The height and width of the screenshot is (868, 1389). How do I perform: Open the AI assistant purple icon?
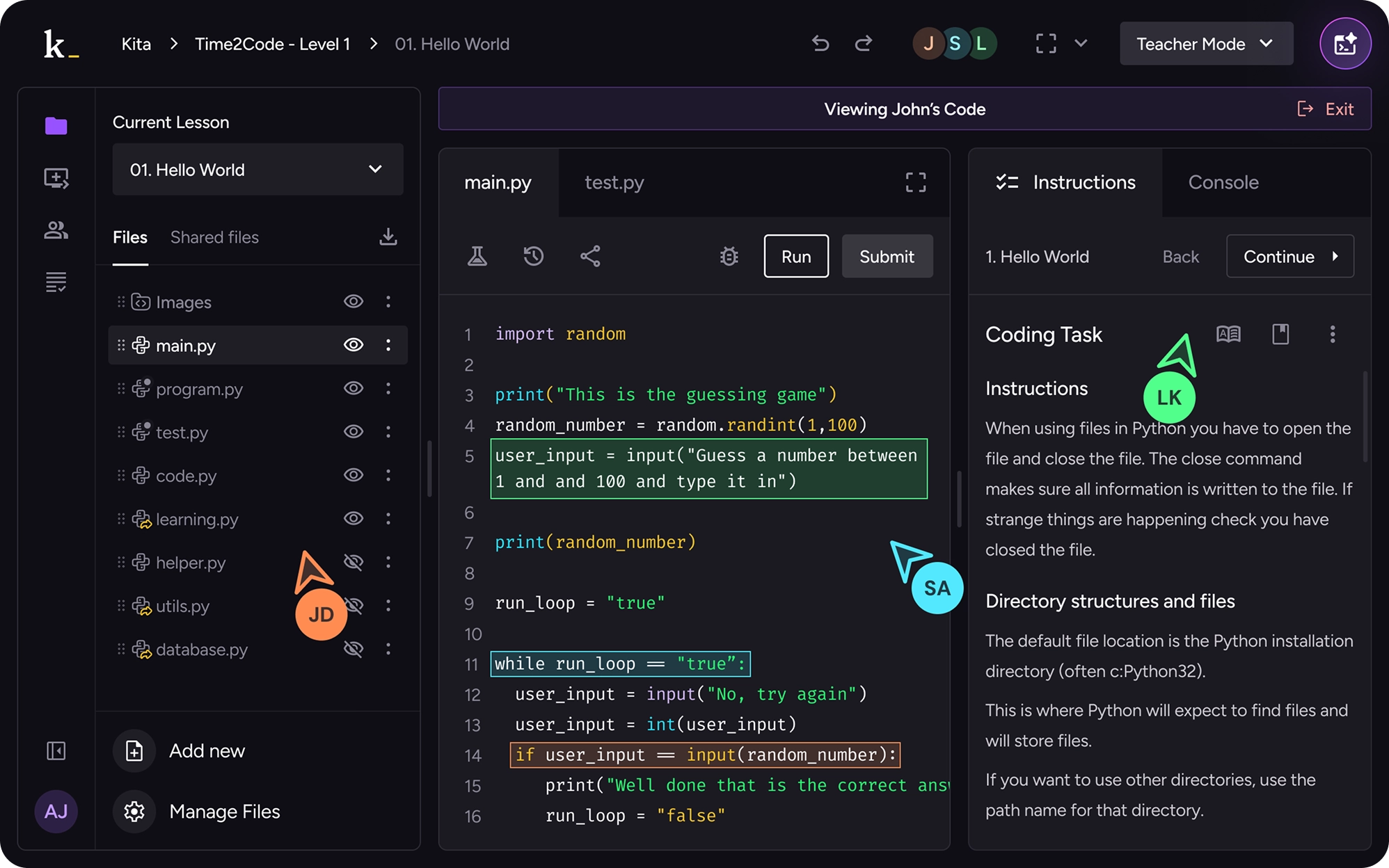coord(1345,44)
